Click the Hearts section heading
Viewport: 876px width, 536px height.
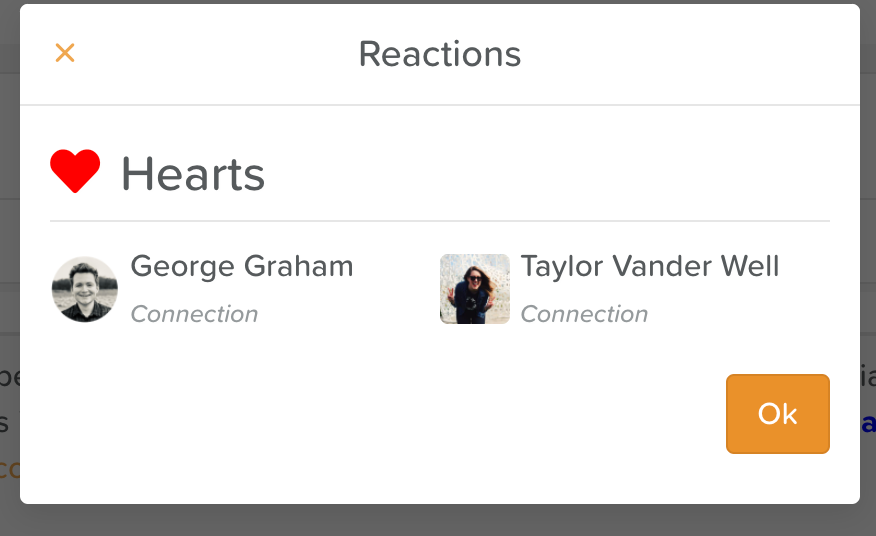pyautogui.click(x=193, y=175)
